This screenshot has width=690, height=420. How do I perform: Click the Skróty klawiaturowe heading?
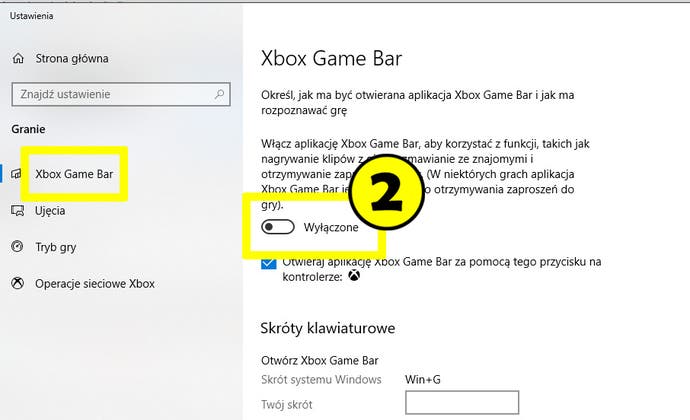(x=327, y=328)
